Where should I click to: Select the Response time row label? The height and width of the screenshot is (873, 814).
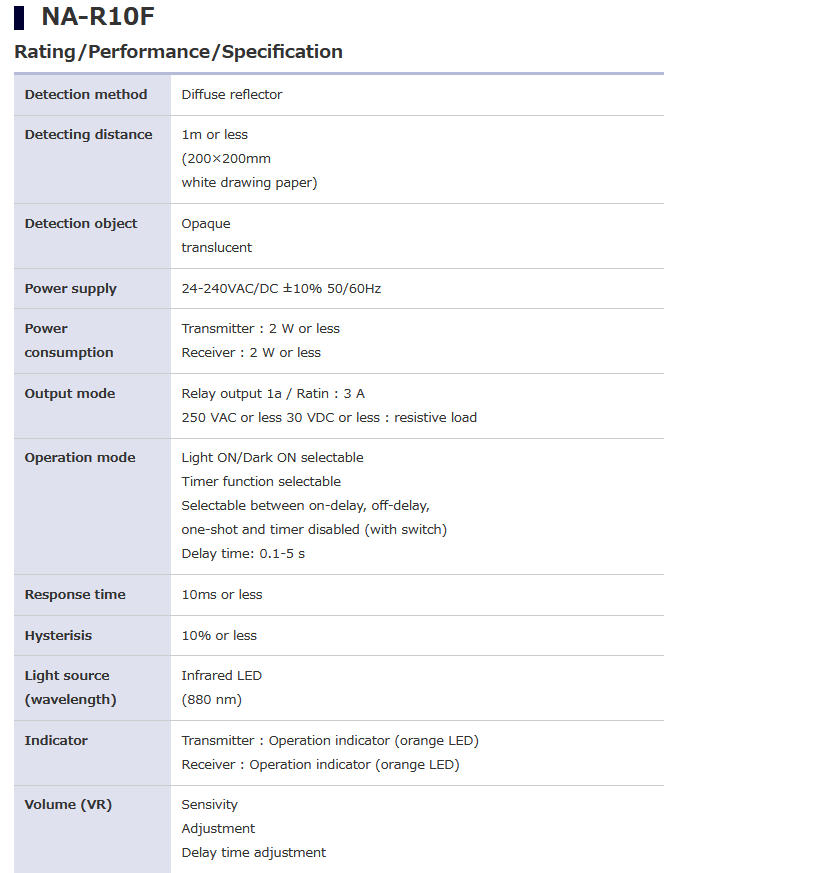[75, 595]
